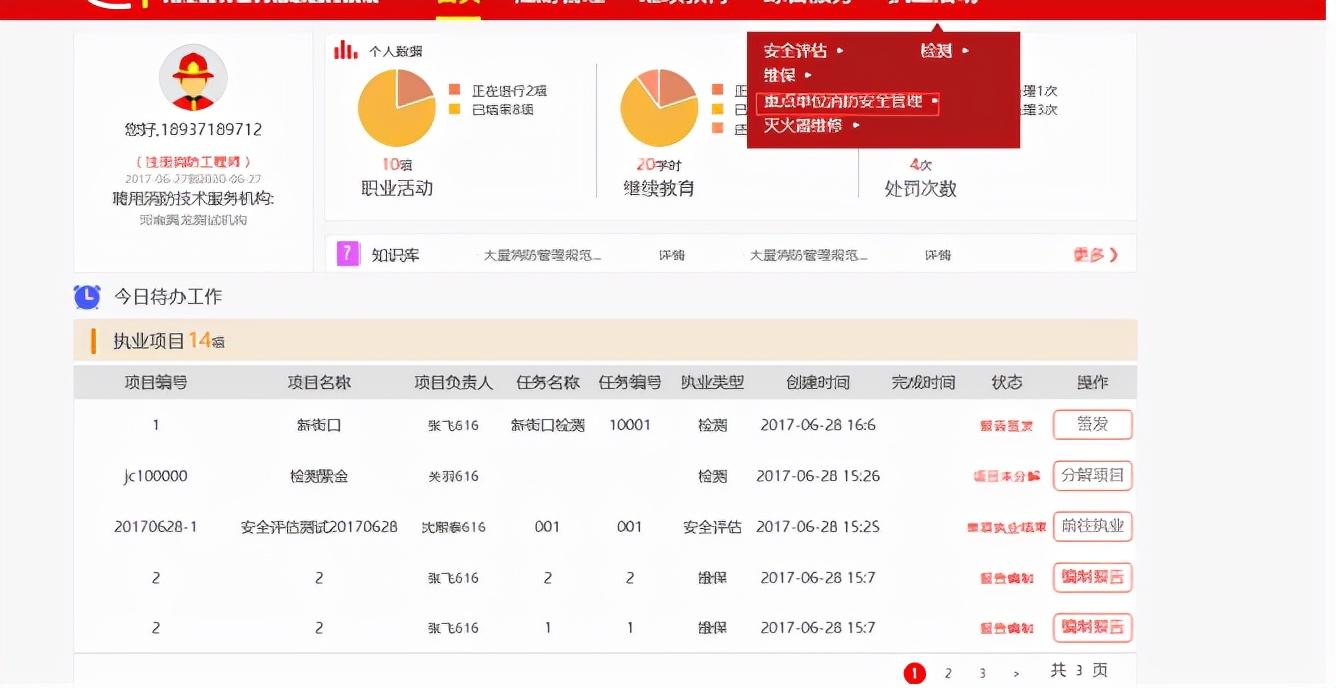Expand the arrow next to 安全评估
The width and height of the screenshot is (1336, 688).
coord(840,50)
